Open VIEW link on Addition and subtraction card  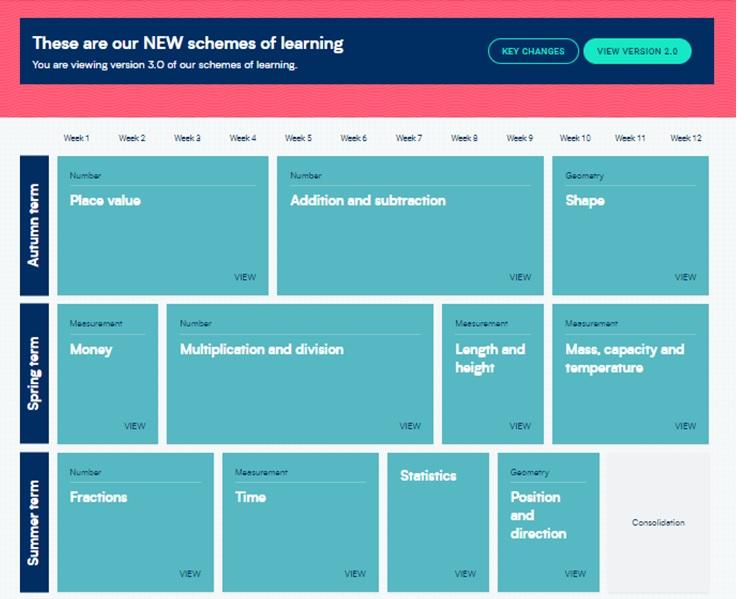tap(520, 277)
